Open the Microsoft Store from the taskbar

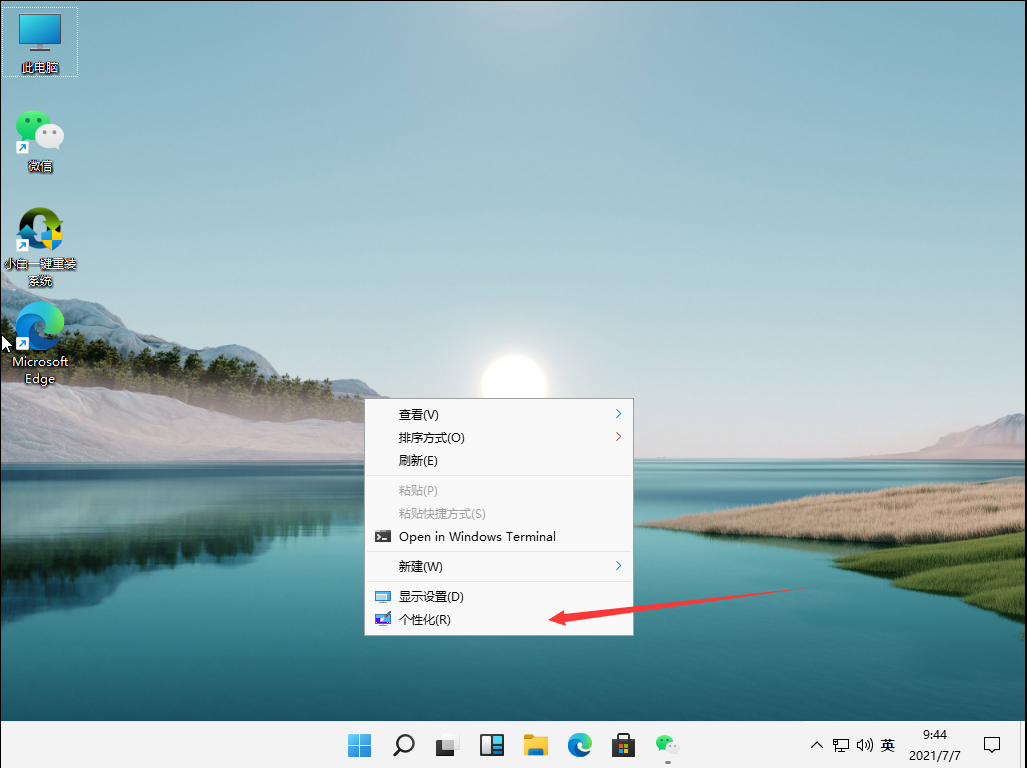tap(623, 745)
